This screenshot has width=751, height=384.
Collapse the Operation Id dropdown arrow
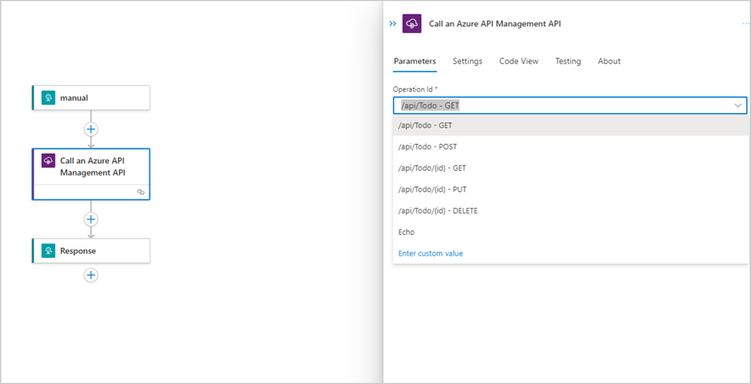pyautogui.click(x=738, y=105)
